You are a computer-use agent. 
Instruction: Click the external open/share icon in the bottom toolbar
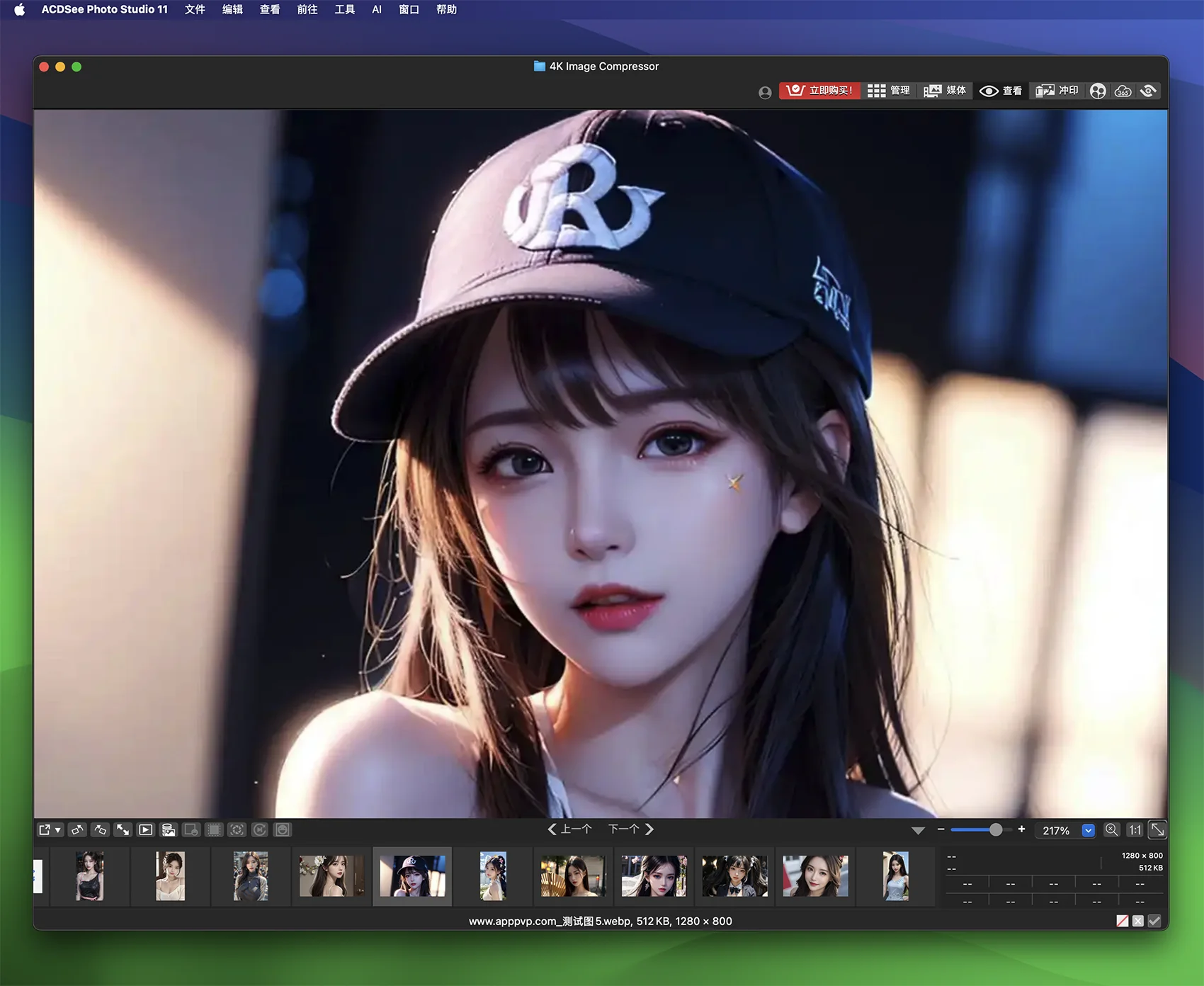point(45,829)
